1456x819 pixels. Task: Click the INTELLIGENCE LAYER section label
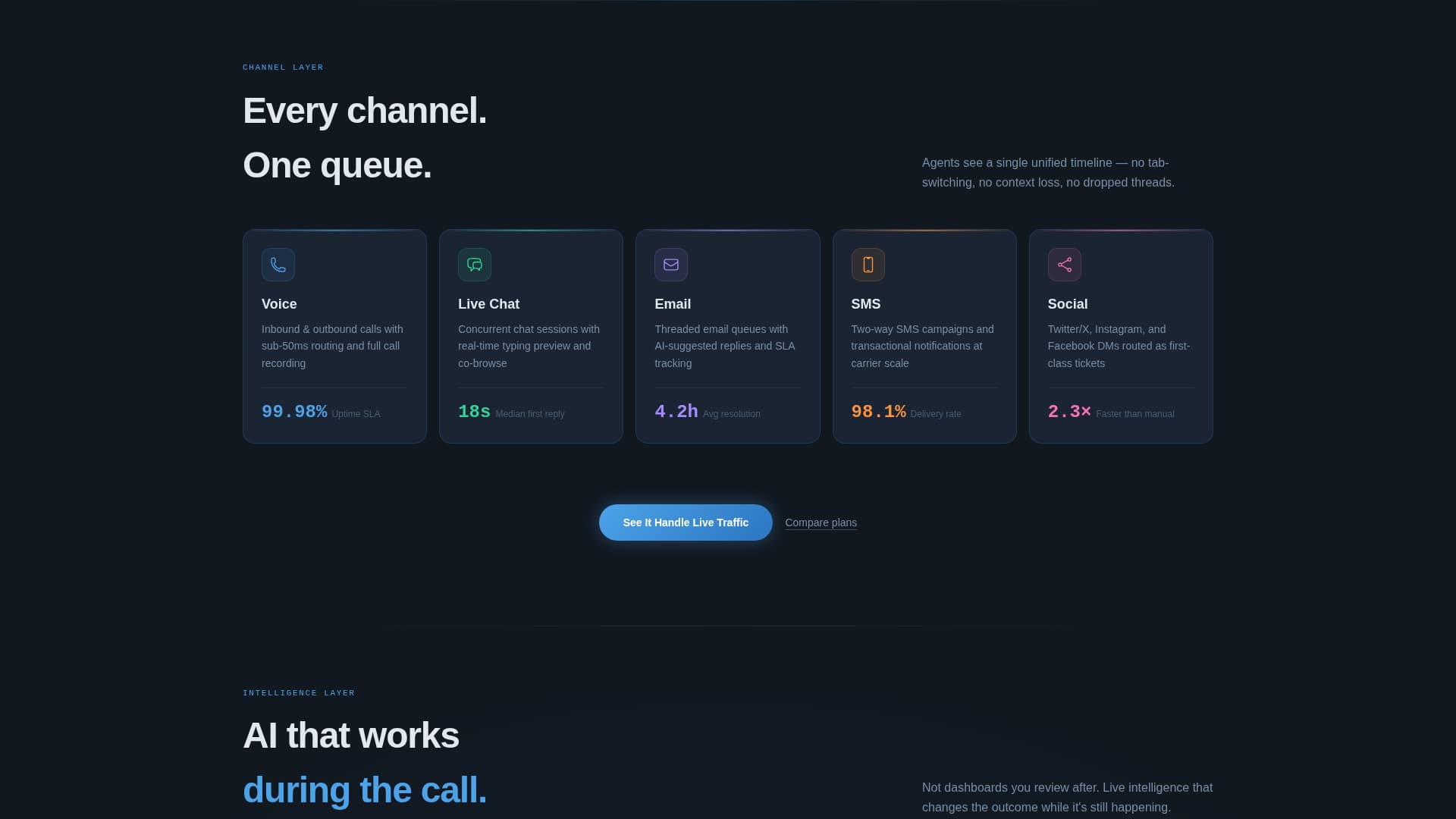coord(299,692)
